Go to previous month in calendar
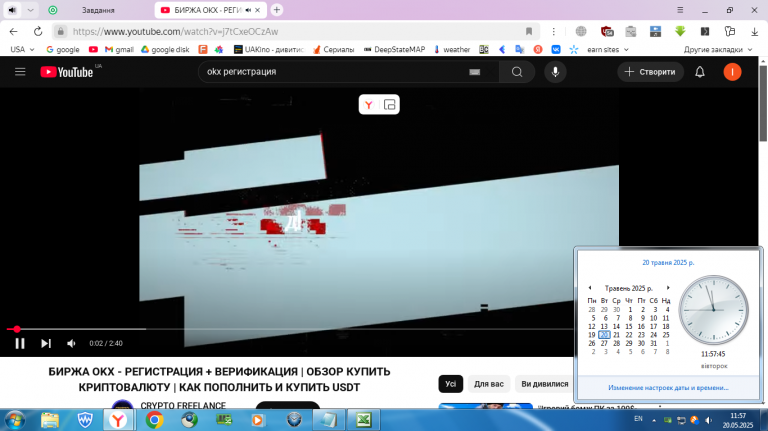Screen dimensions: 768x431 click(590, 288)
